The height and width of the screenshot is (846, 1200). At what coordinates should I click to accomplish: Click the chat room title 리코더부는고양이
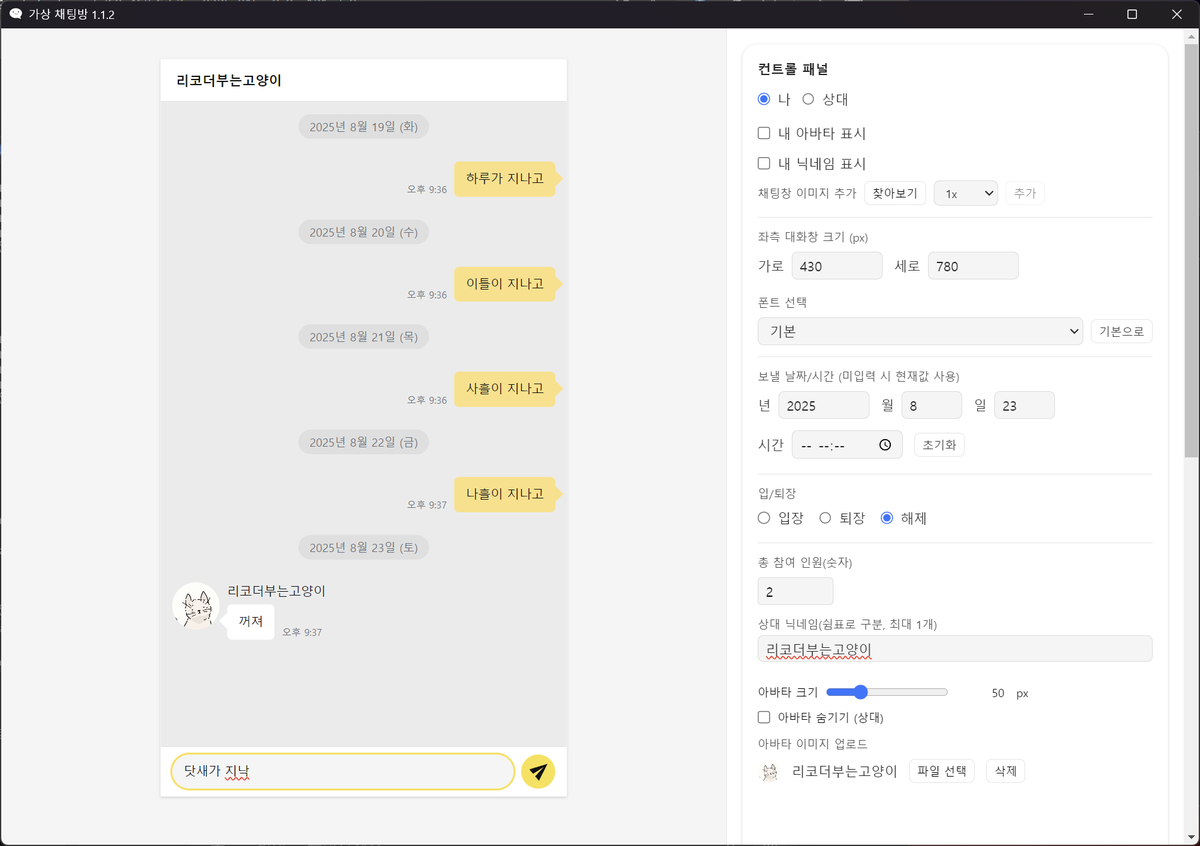229,80
